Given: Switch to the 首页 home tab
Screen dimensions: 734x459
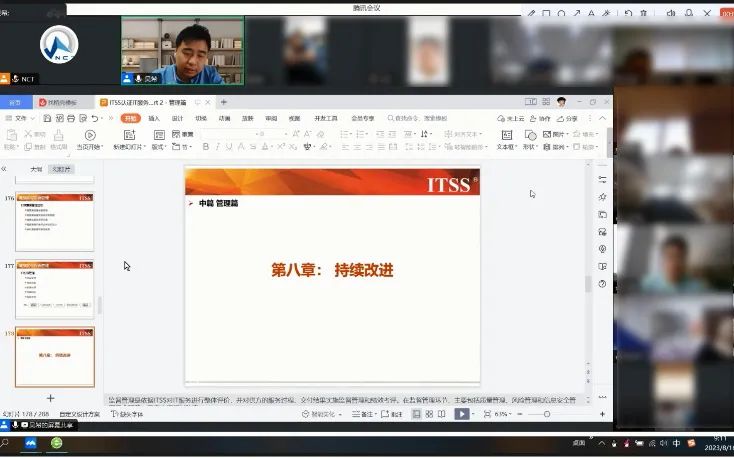Looking at the screenshot, I should click(15, 102).
